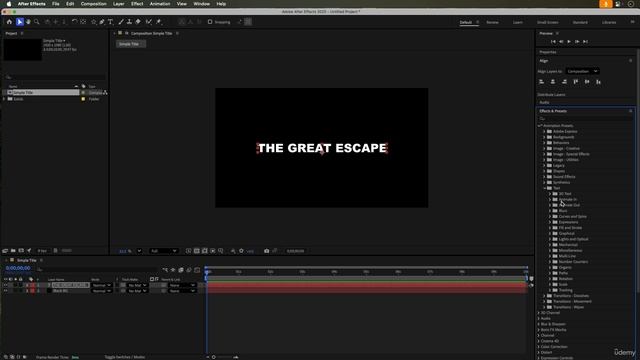This screenshot has height=360, width=640.
Task: Switch to the Default workspace
Action: [466, 22]
